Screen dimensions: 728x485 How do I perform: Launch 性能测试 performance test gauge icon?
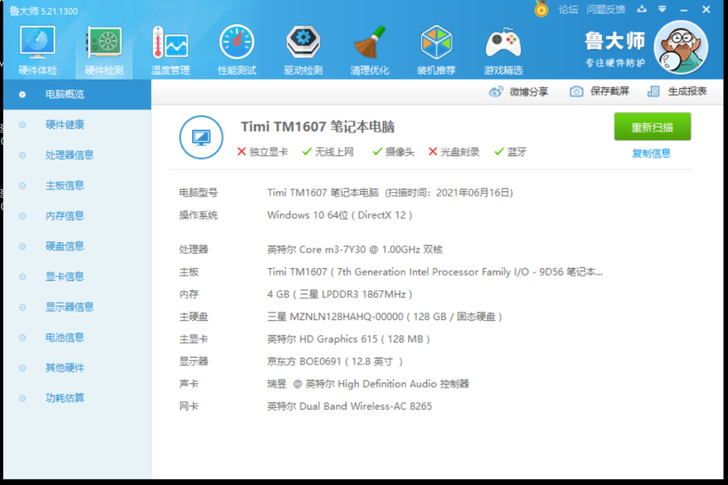pos(237,51)
